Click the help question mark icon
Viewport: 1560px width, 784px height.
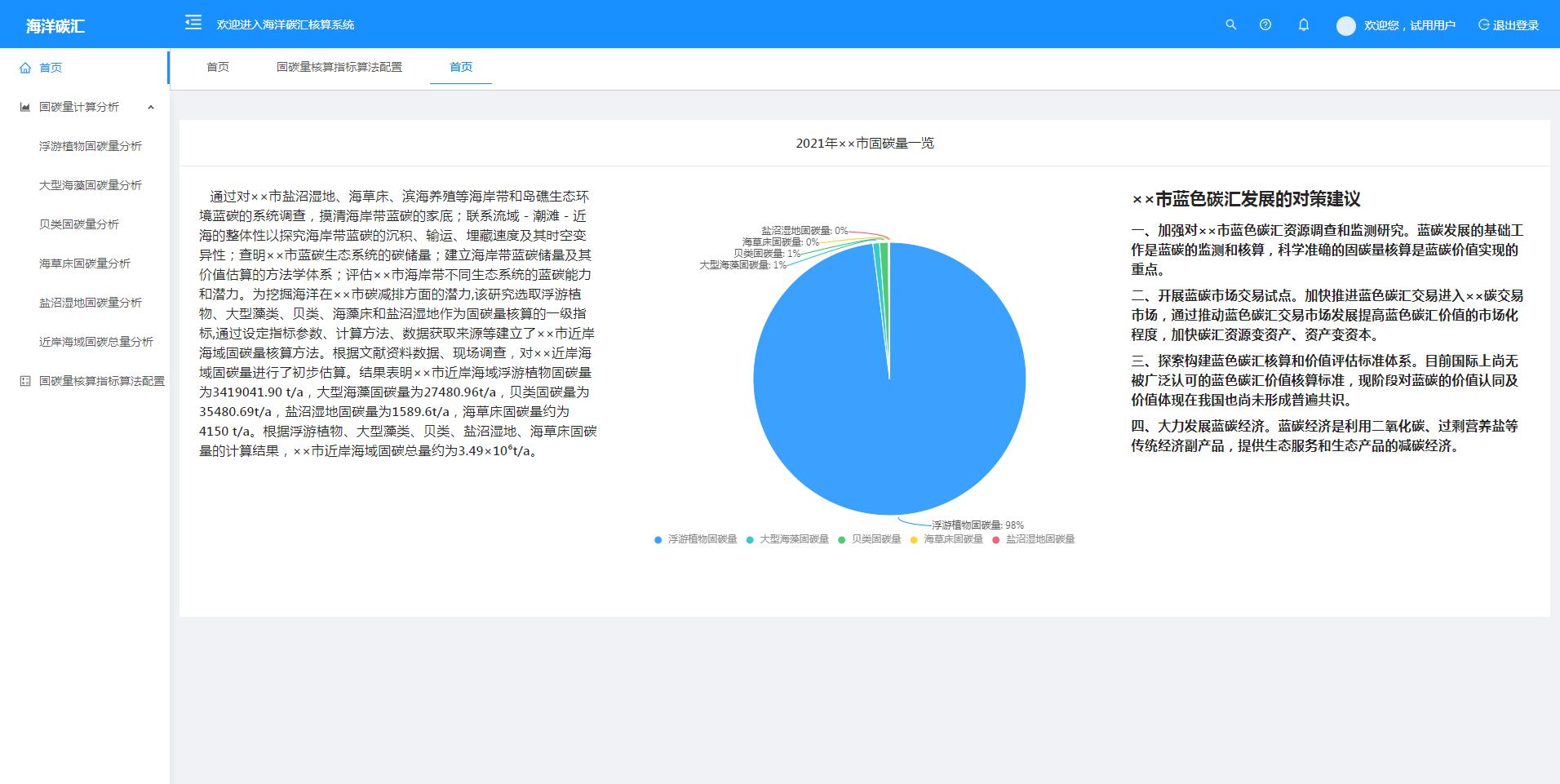click(x=1265, y=24)
